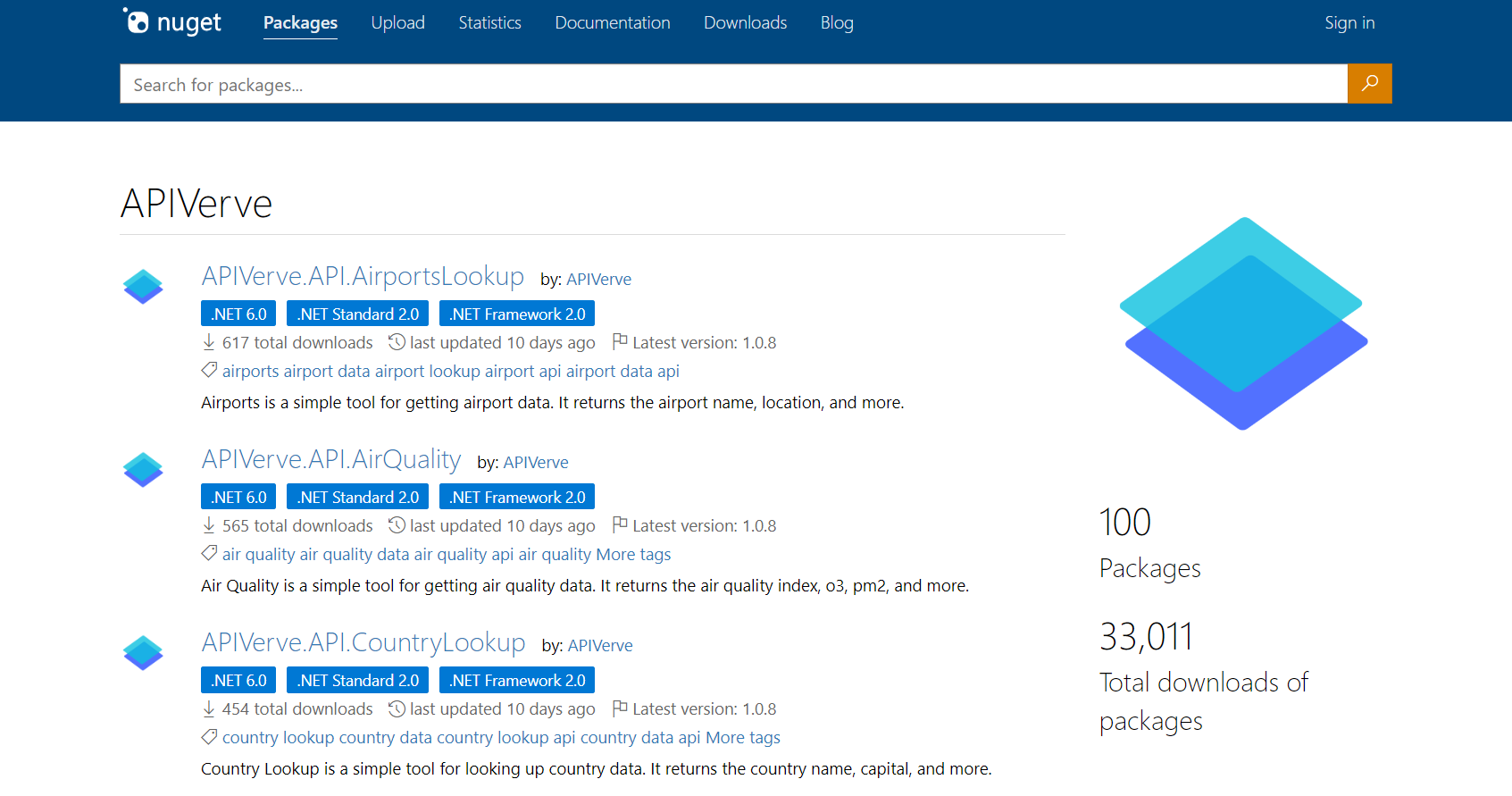Click .NET Standard 2.0 badge under CountryLookup

[x=357, y=680]
